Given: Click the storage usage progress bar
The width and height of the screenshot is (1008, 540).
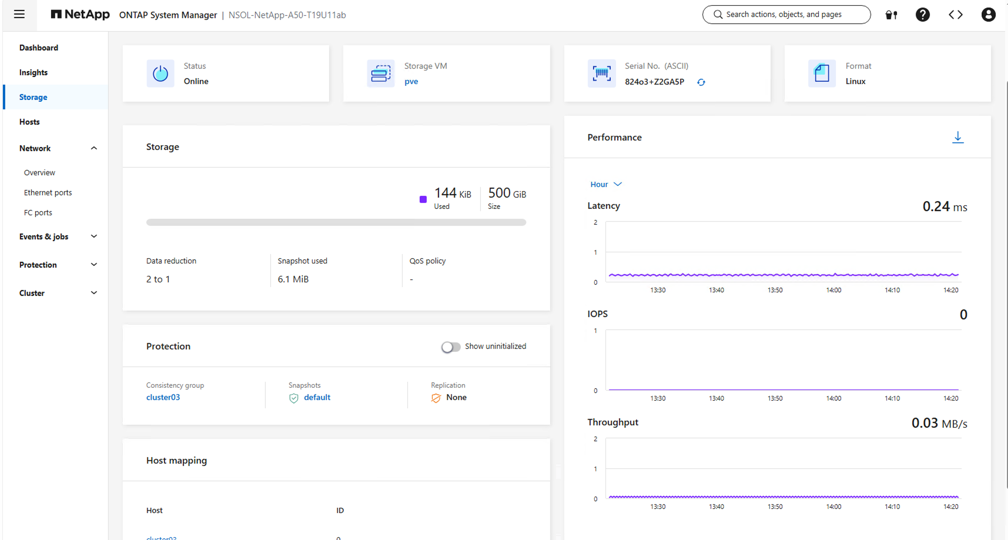Looking at the screenshot, I should pos(336,222).
